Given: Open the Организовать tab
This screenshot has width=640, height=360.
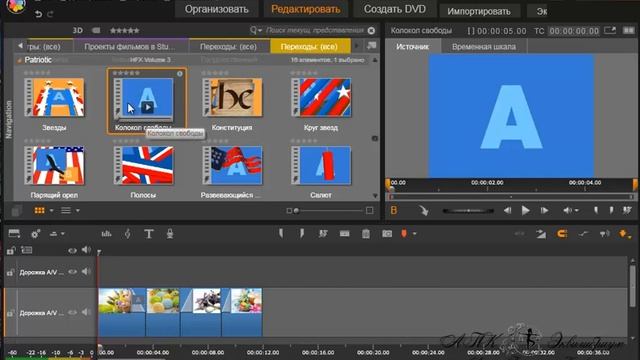Looking at the screenshot, I should pyautogui.click(x=216, y=9).
